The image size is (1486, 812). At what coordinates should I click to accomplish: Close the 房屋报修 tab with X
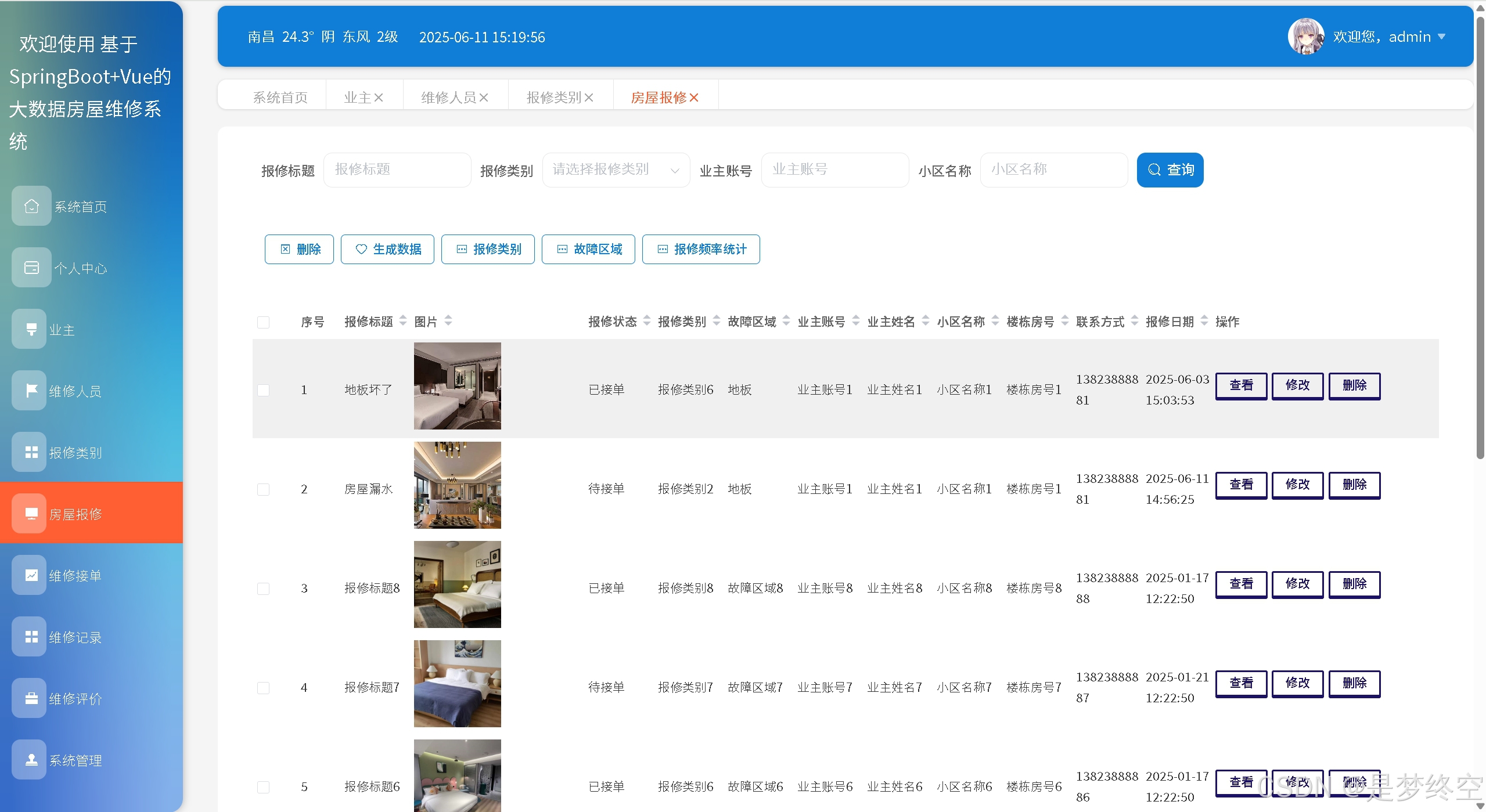(694, 98)
